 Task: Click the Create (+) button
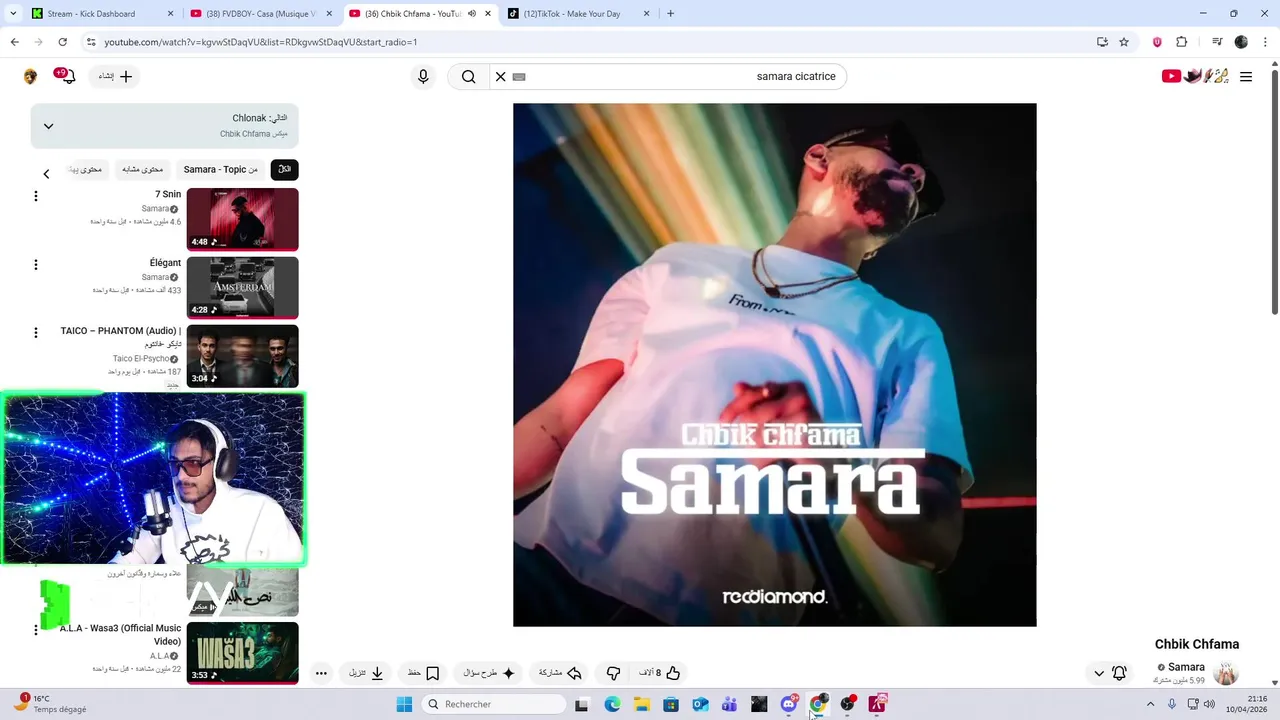point(116,76)
